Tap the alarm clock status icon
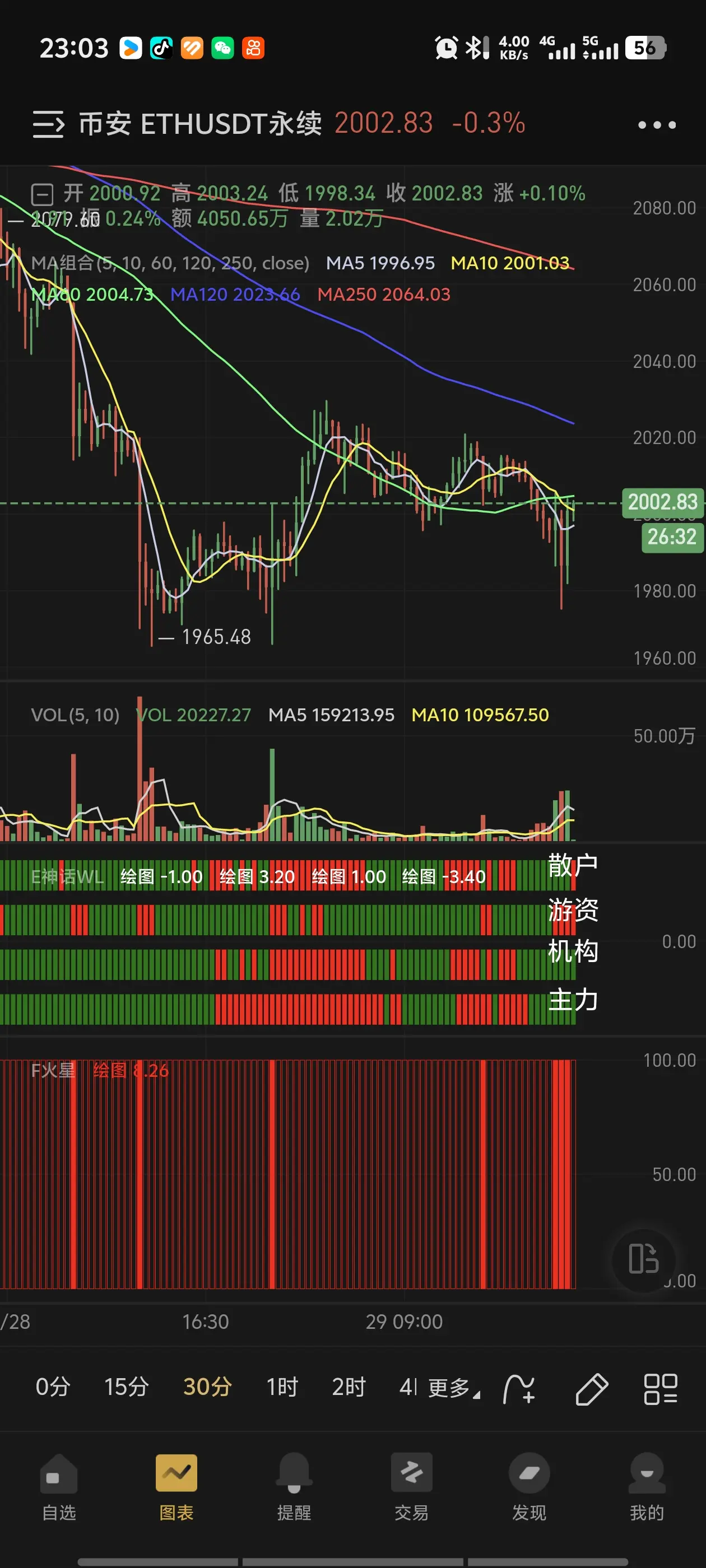The image size is (706, 1568). coord(447,48)
